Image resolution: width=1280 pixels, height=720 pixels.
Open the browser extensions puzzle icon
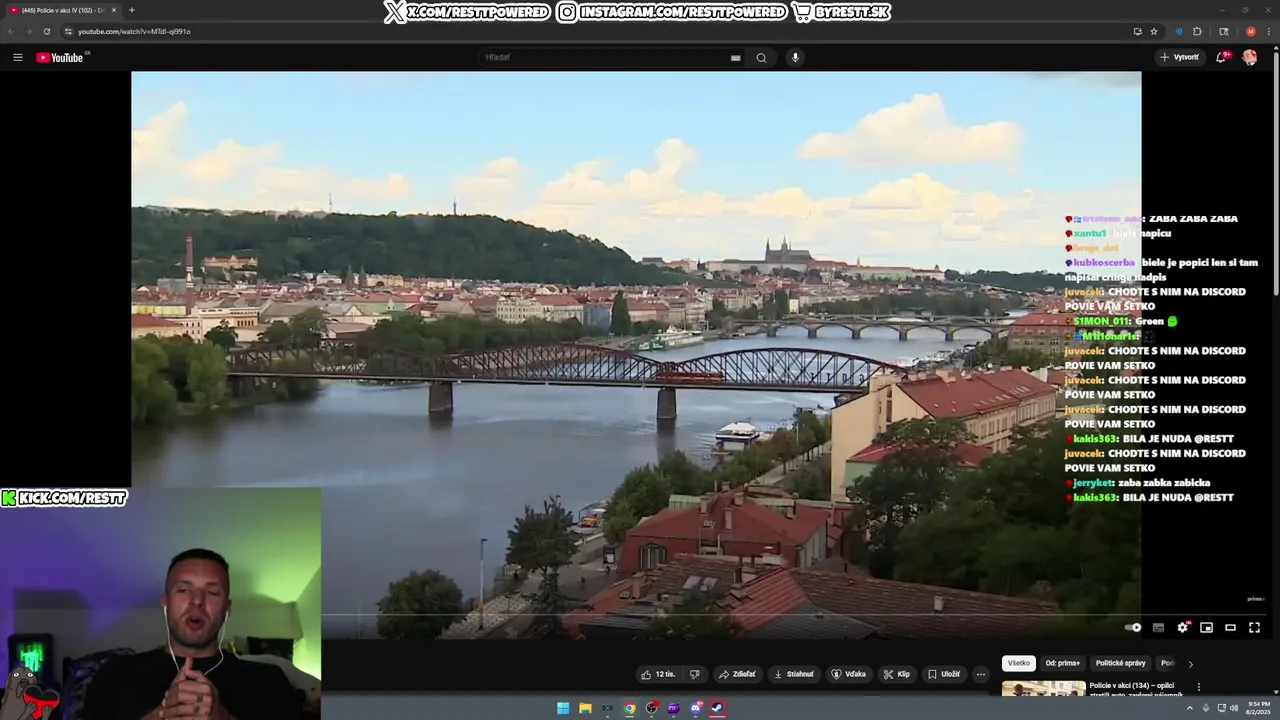pos(1197,31)
